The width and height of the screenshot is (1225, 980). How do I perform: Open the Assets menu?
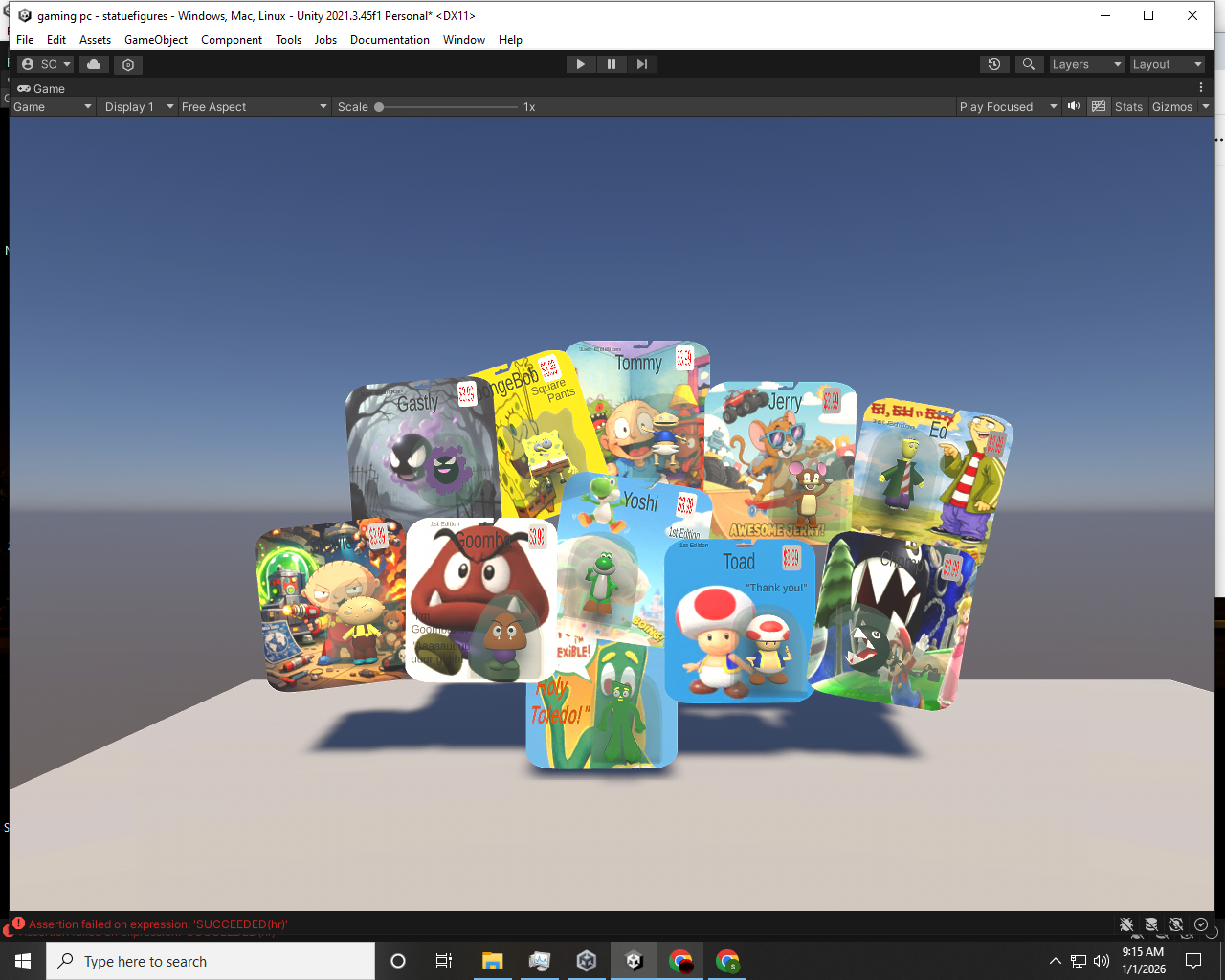95,40
